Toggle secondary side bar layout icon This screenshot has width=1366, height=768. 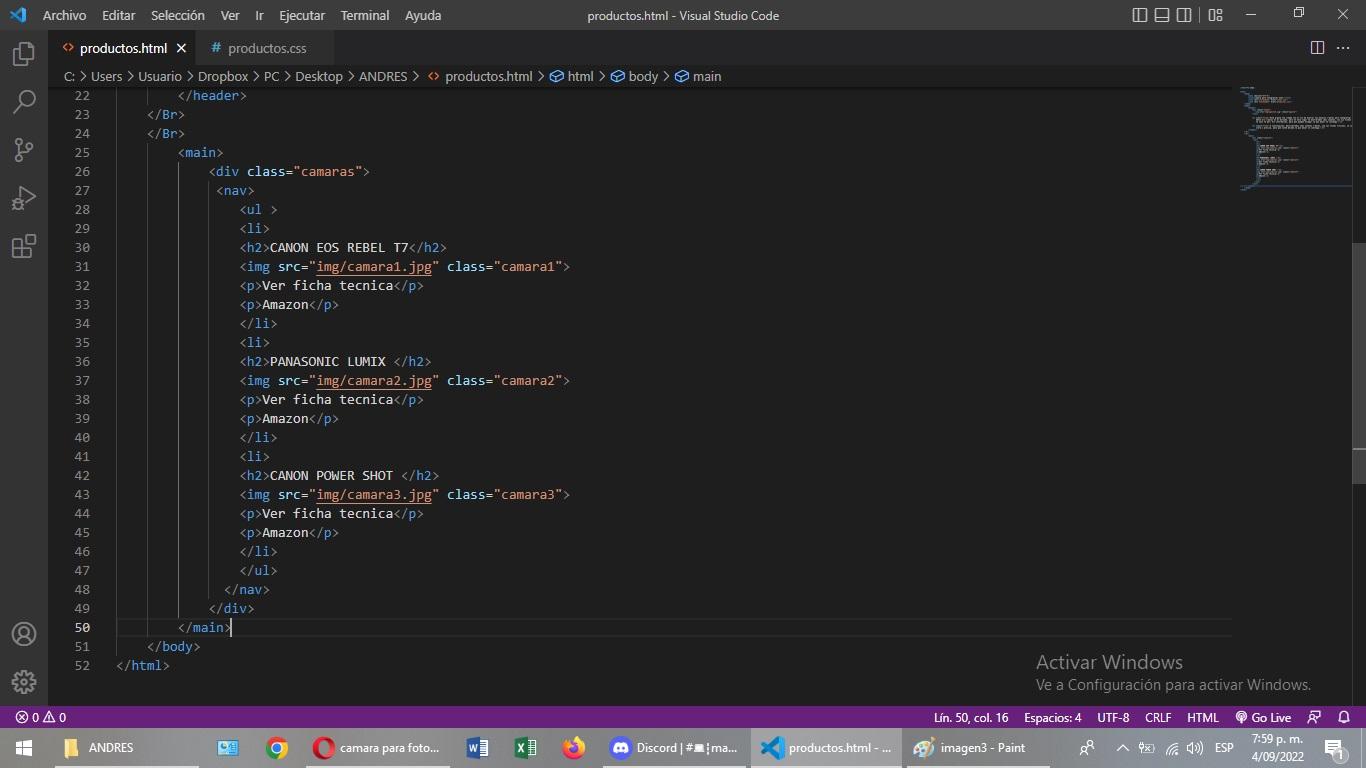point(1184,15)
